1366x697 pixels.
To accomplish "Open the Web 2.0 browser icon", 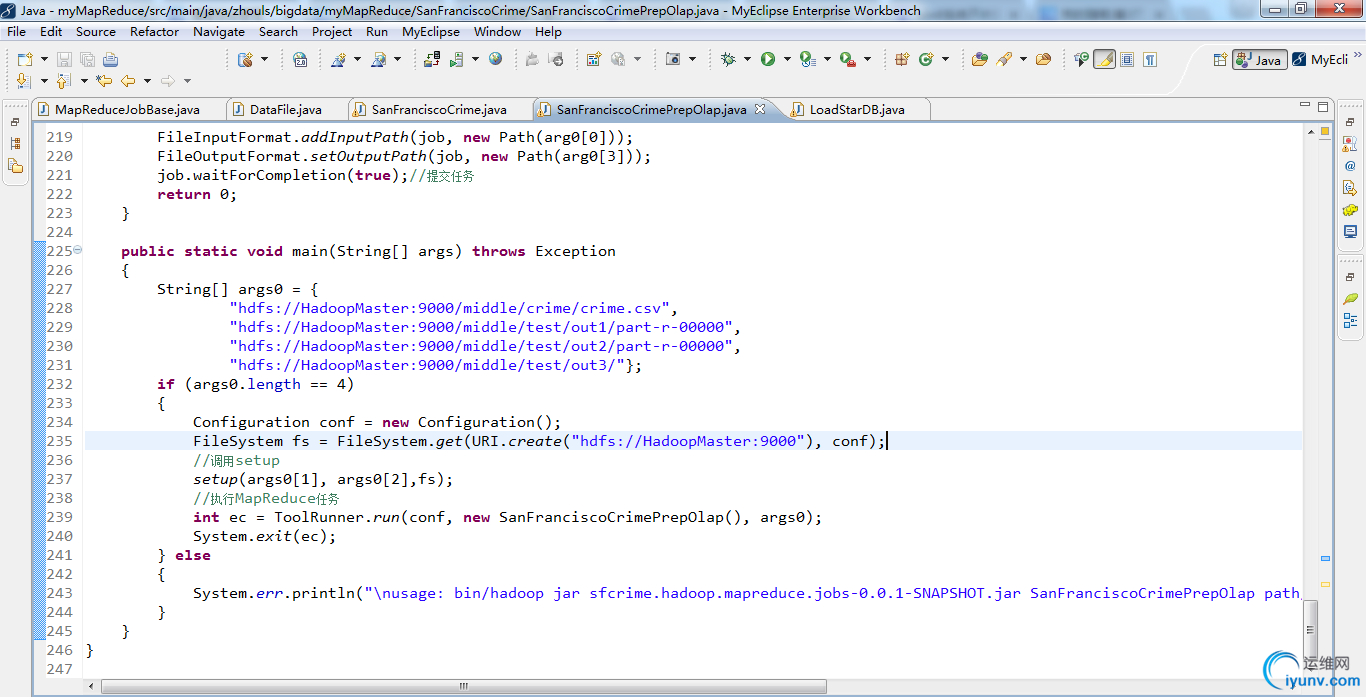I will pyautogui.click(x=300, y=59).
